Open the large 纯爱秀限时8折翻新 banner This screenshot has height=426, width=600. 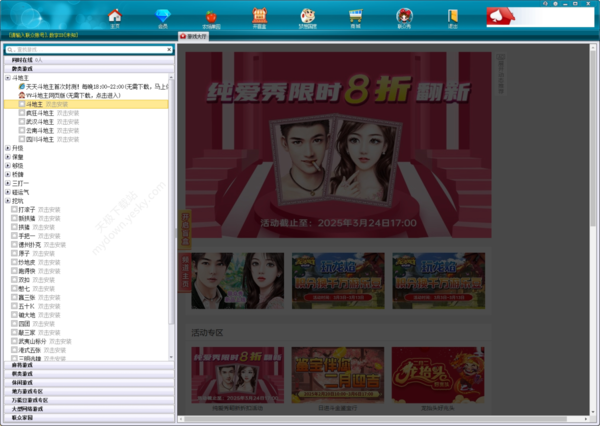point(338,145)
